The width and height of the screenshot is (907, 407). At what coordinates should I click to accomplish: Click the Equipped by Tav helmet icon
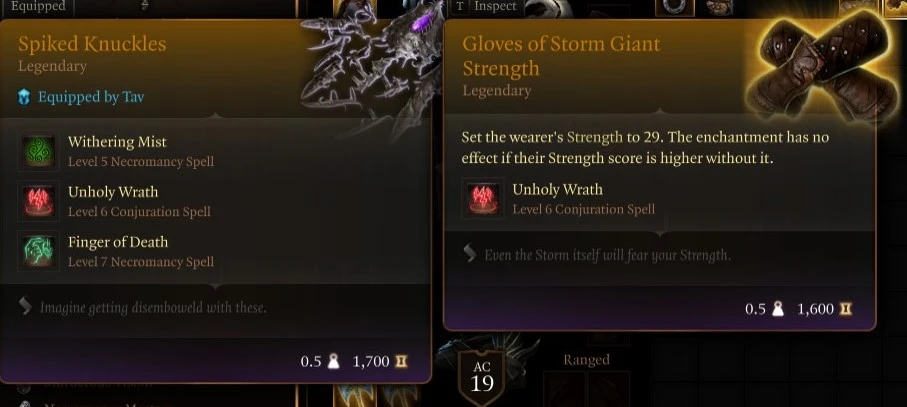pyautogui.click(x=24, y=97)
